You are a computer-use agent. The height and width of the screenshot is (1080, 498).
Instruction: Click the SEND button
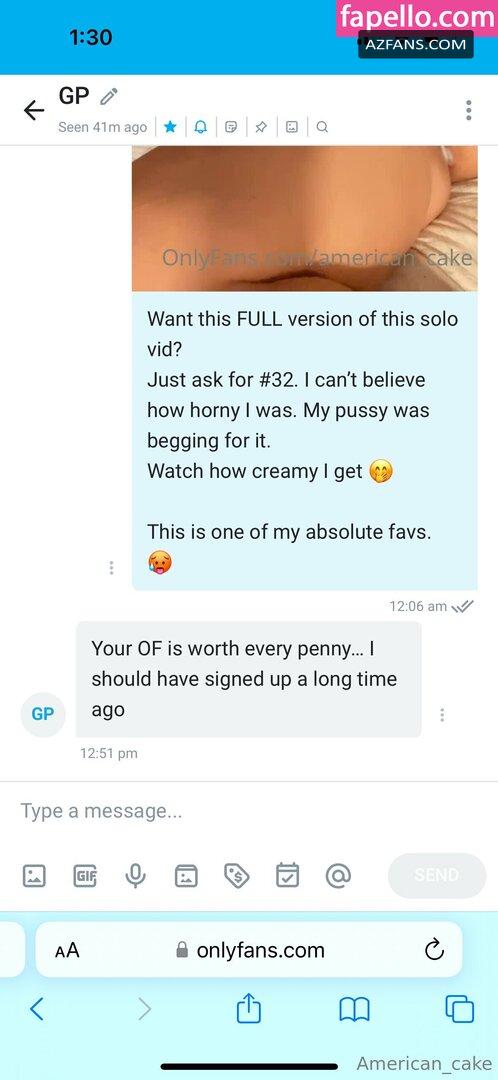437,875
